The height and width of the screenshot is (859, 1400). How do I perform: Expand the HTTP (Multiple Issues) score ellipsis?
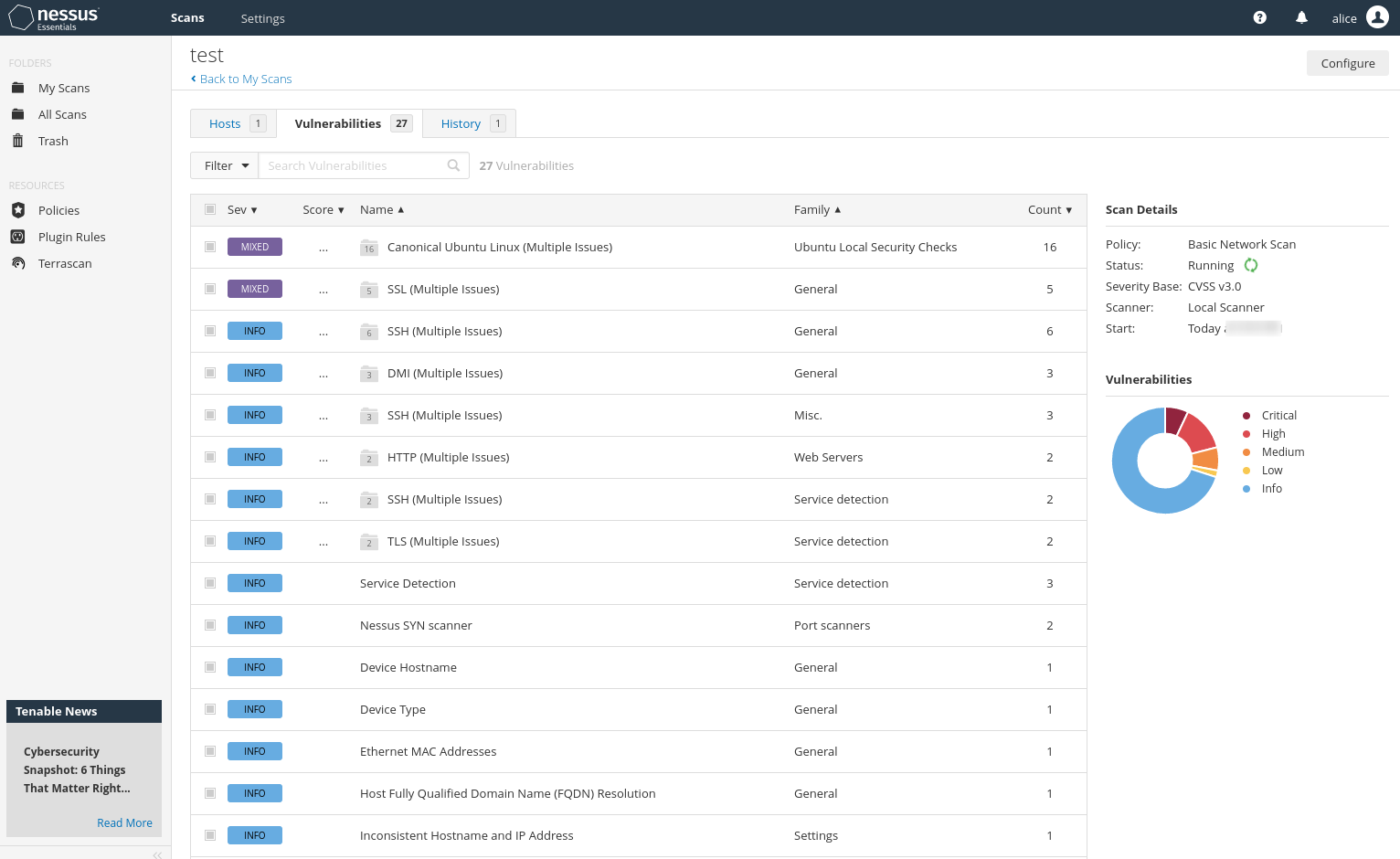click(x=323, y=458)
